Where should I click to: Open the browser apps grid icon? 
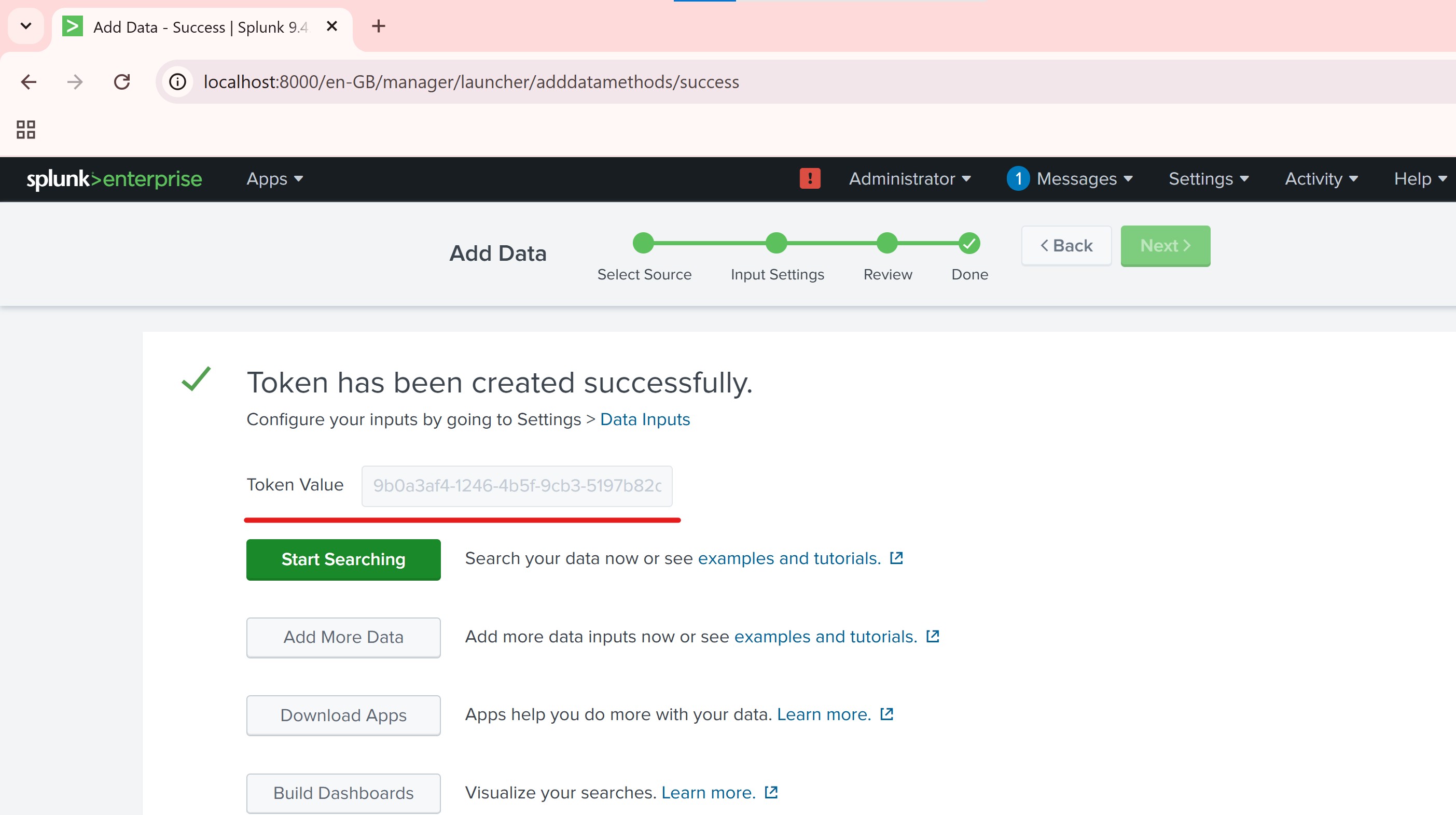coord(25,129)
